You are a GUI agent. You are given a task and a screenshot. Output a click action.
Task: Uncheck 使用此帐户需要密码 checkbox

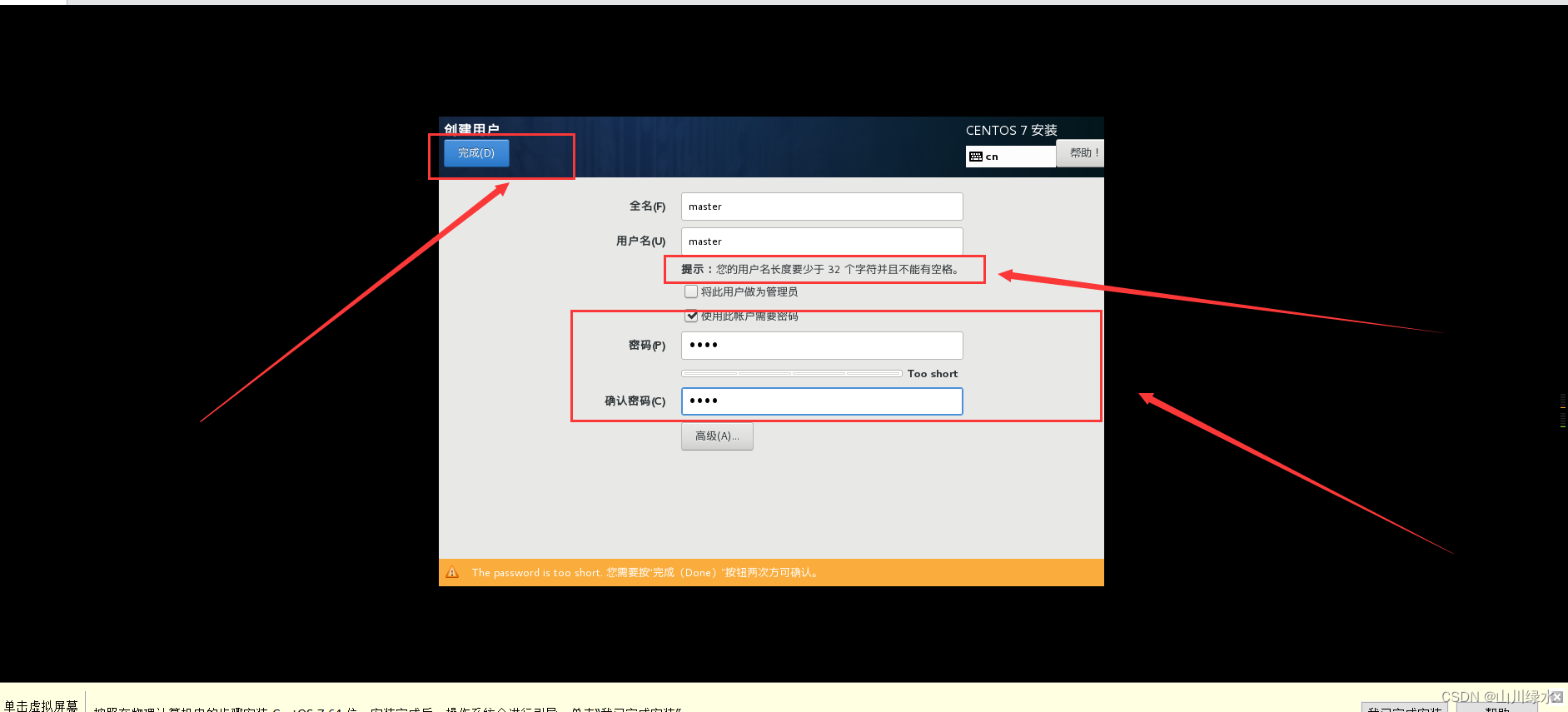tap(691, 316)
